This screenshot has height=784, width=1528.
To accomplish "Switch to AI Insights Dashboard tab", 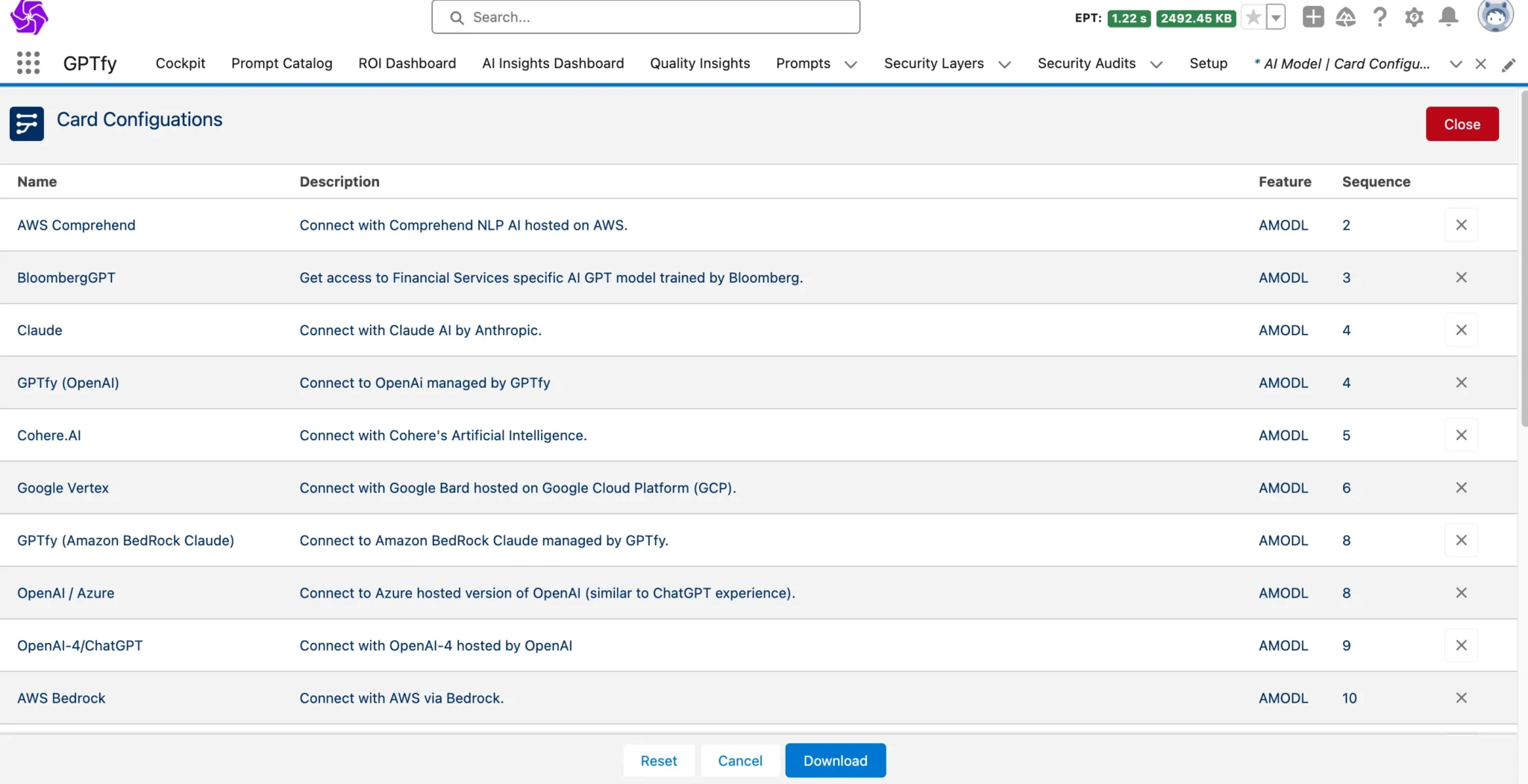I will 553,63.
